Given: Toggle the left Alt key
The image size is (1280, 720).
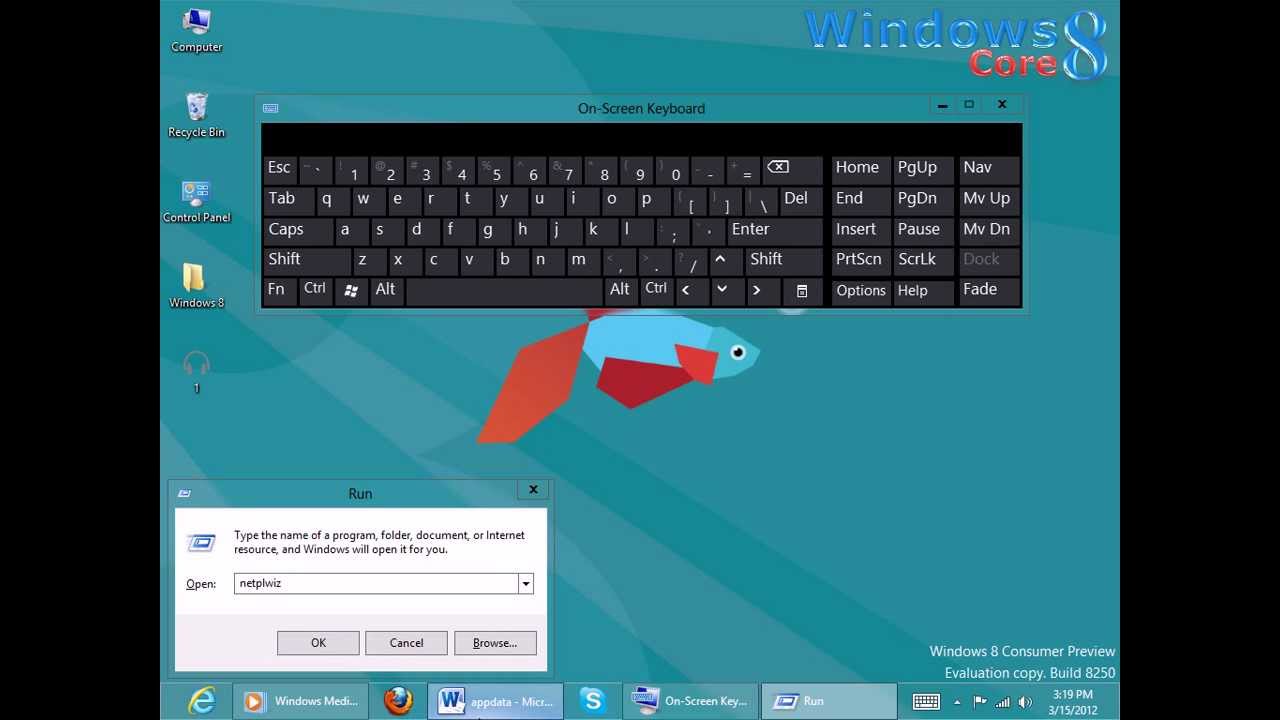Looking at the screenshot, I should click(x=386, y=290).
